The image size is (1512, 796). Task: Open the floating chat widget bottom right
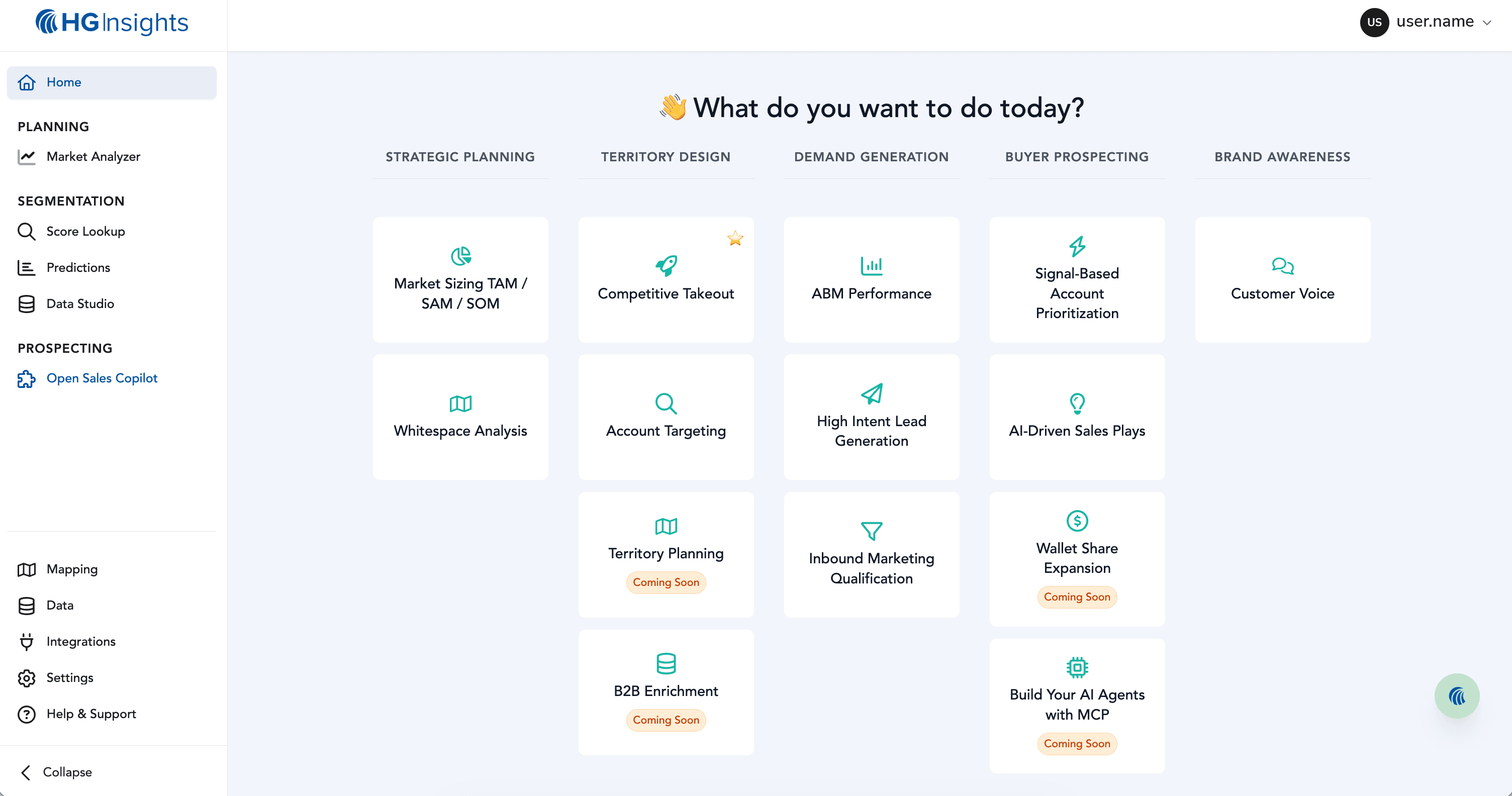[1457, 695]
